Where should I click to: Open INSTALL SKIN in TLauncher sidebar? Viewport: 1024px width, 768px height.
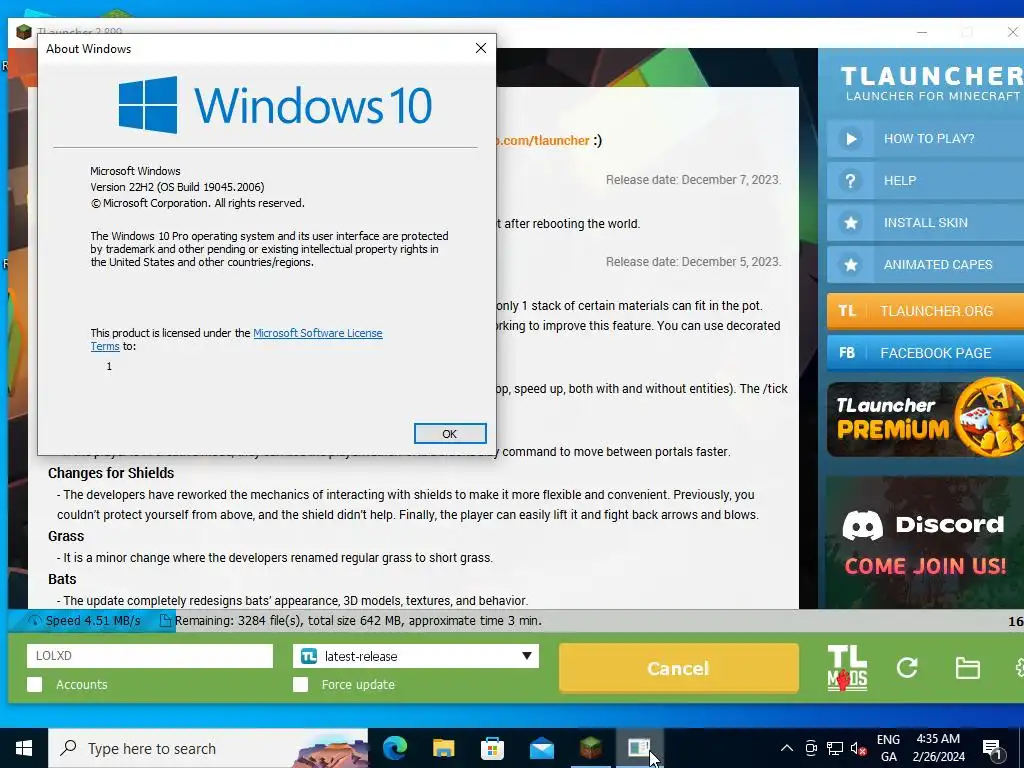tap(925, 223)
